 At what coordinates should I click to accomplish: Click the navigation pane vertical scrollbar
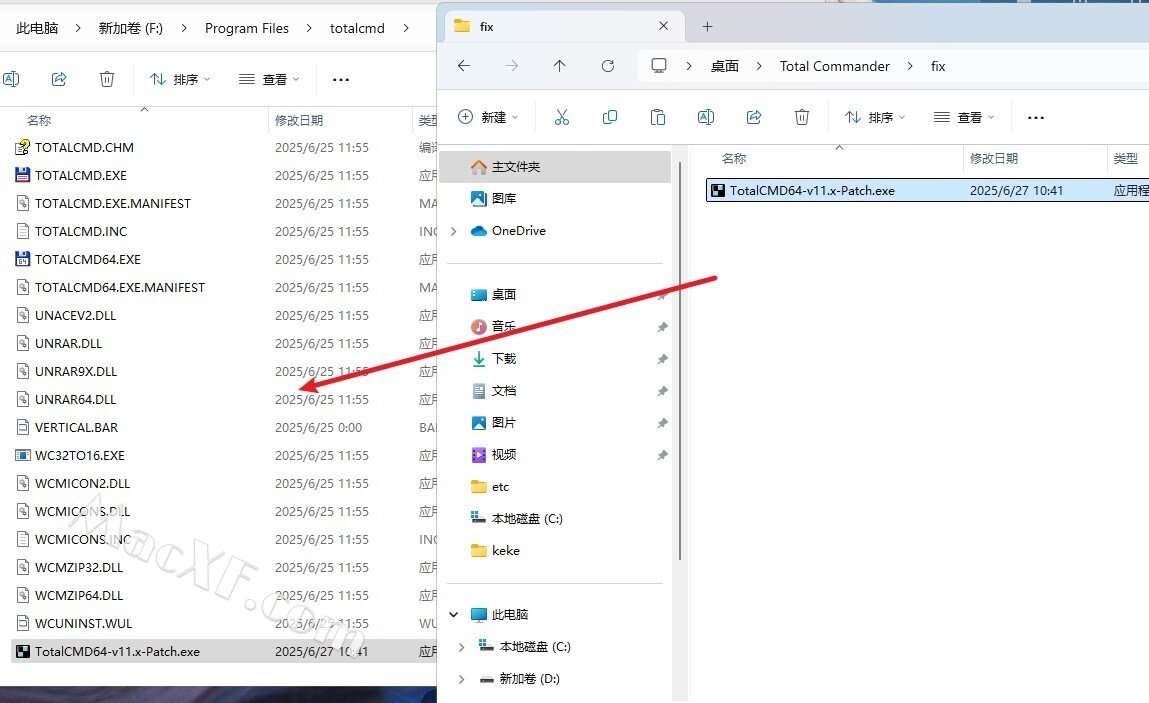680,359
